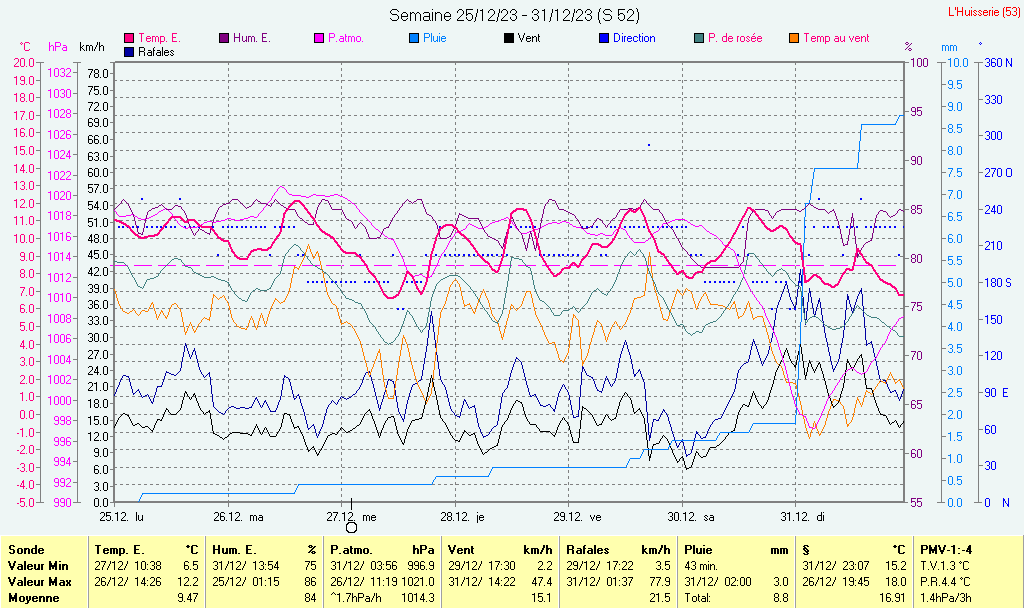Image resolution: width=1024 pixels, height=608 pixels.
Task: Click the 43 min. rain entry
Action: [x=701, y=566]
